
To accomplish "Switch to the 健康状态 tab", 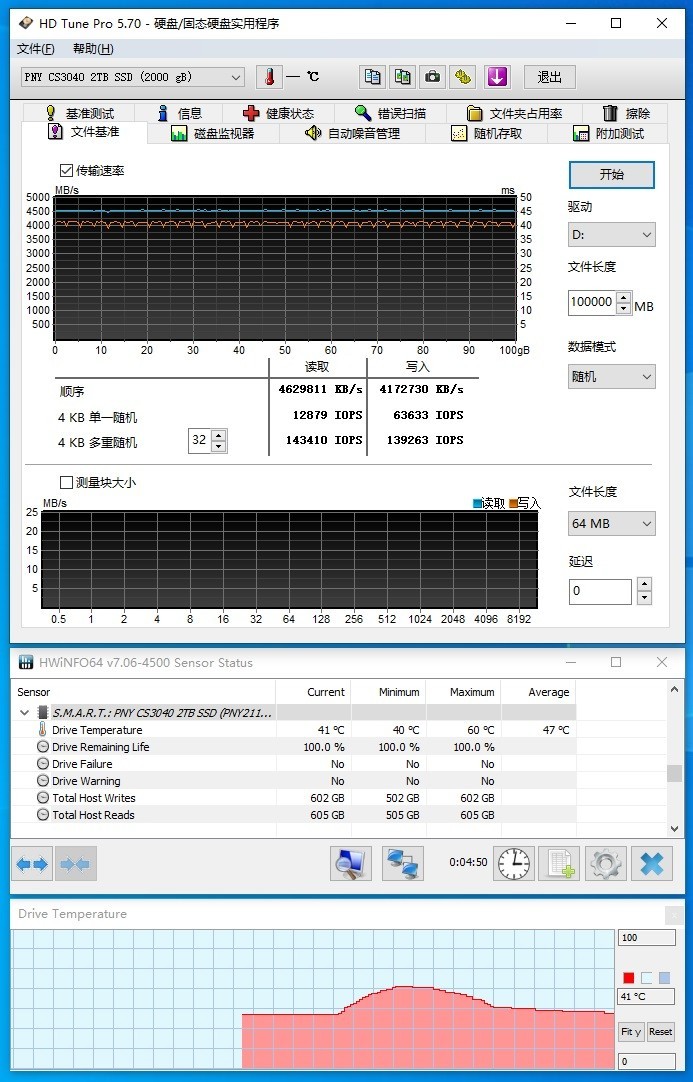I will pos(279,113).
